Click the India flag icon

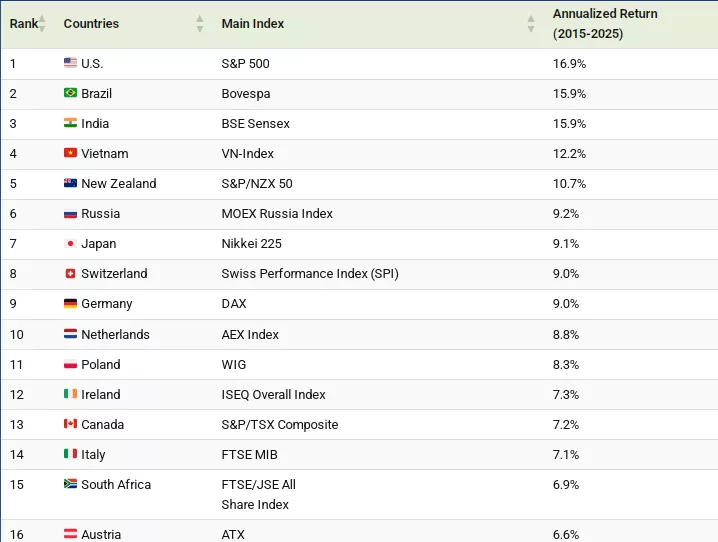tap(70, 123)
